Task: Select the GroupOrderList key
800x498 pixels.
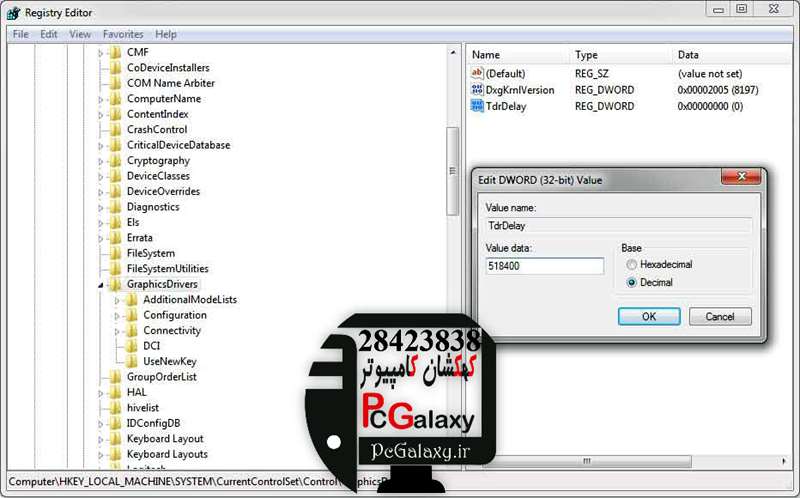Action: coord(162,377)
